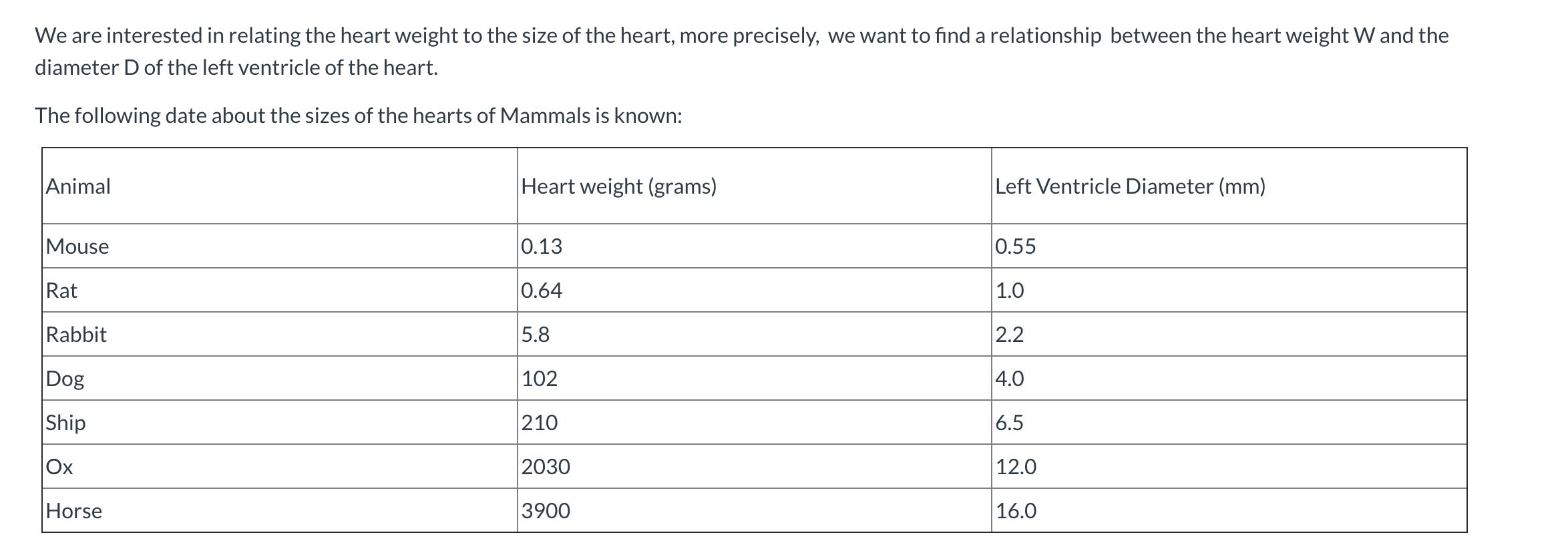The image size is (1568, 557).
Task: Click the 3900 heart weight value
Action: 546,511
